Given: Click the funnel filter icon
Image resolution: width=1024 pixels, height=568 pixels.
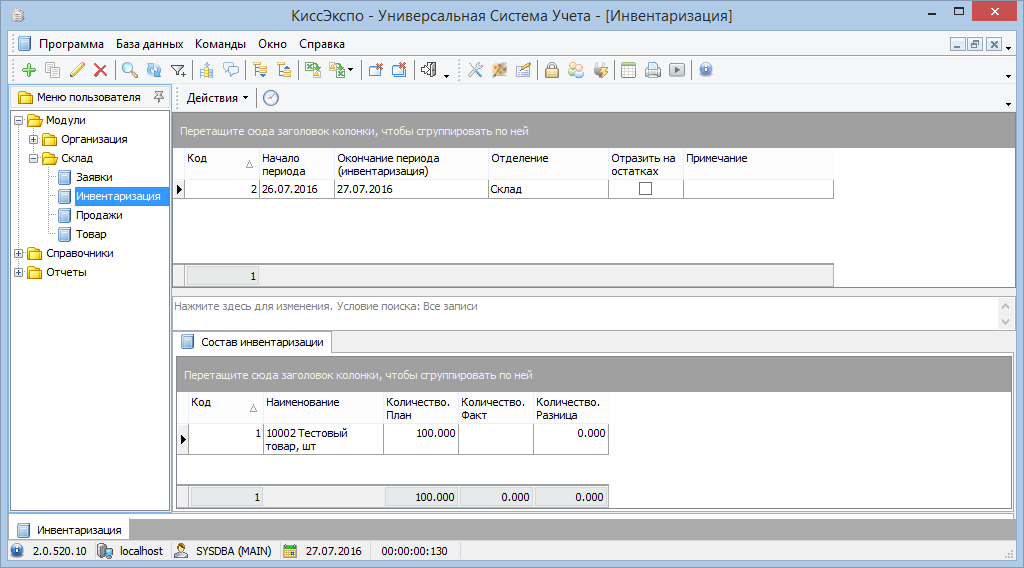Looking at the screenshot, I should tap(178, 70).
